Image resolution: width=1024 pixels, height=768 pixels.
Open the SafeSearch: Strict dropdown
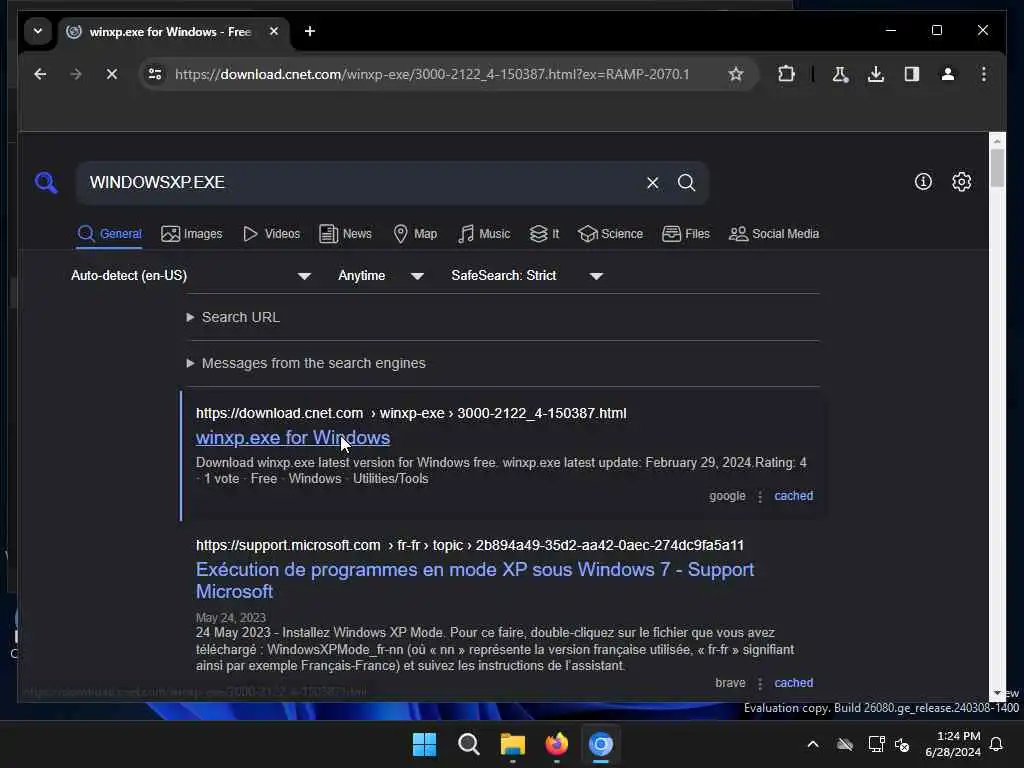[526, 276]
